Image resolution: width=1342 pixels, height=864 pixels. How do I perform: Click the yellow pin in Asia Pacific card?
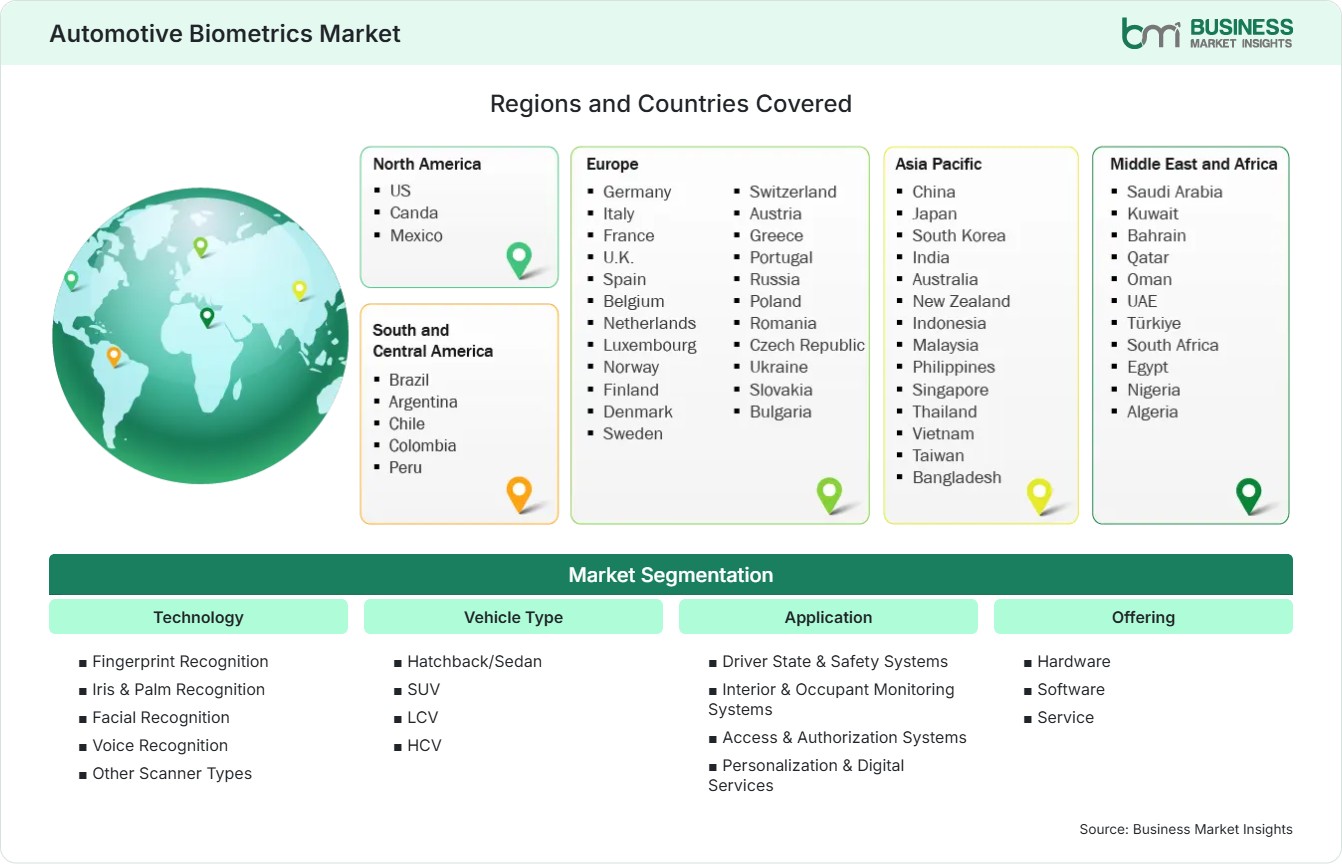click(1040, 496)
